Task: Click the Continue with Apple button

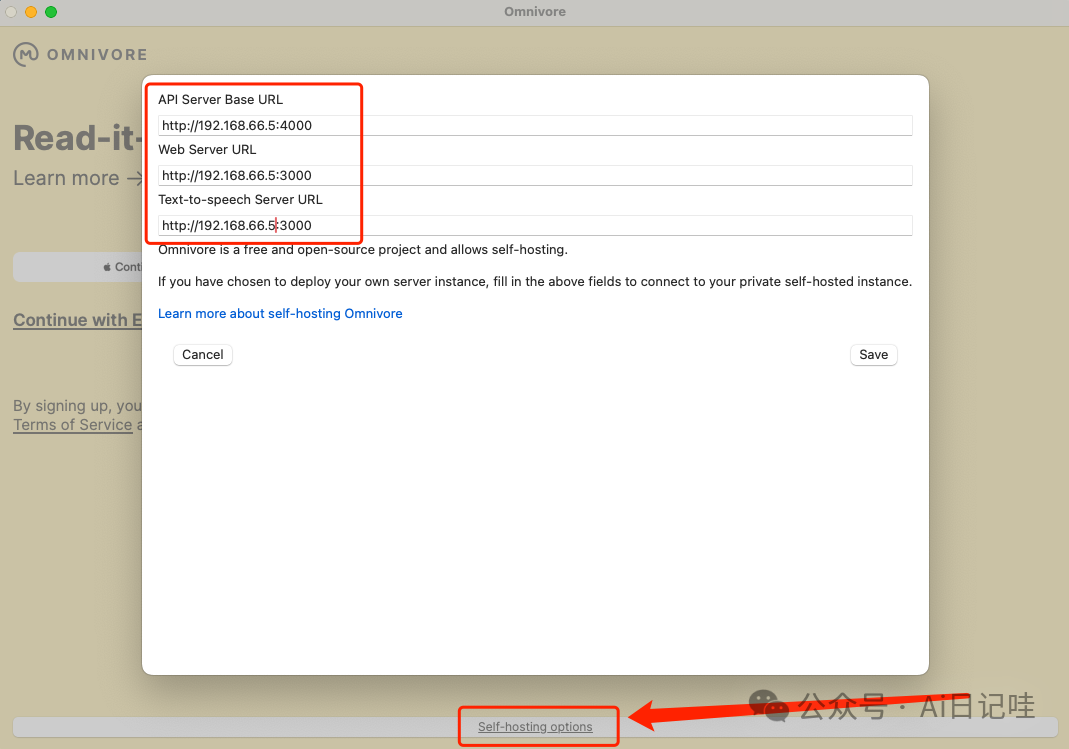Action: tap(77, 267)
